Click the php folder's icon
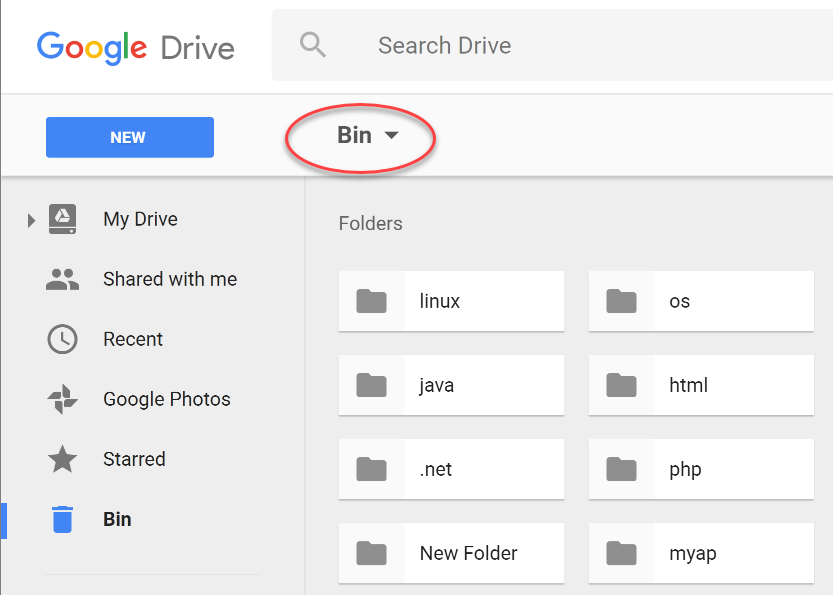This screenshot has width=833, height=595. pyautogui.click(x=622, y=469)
